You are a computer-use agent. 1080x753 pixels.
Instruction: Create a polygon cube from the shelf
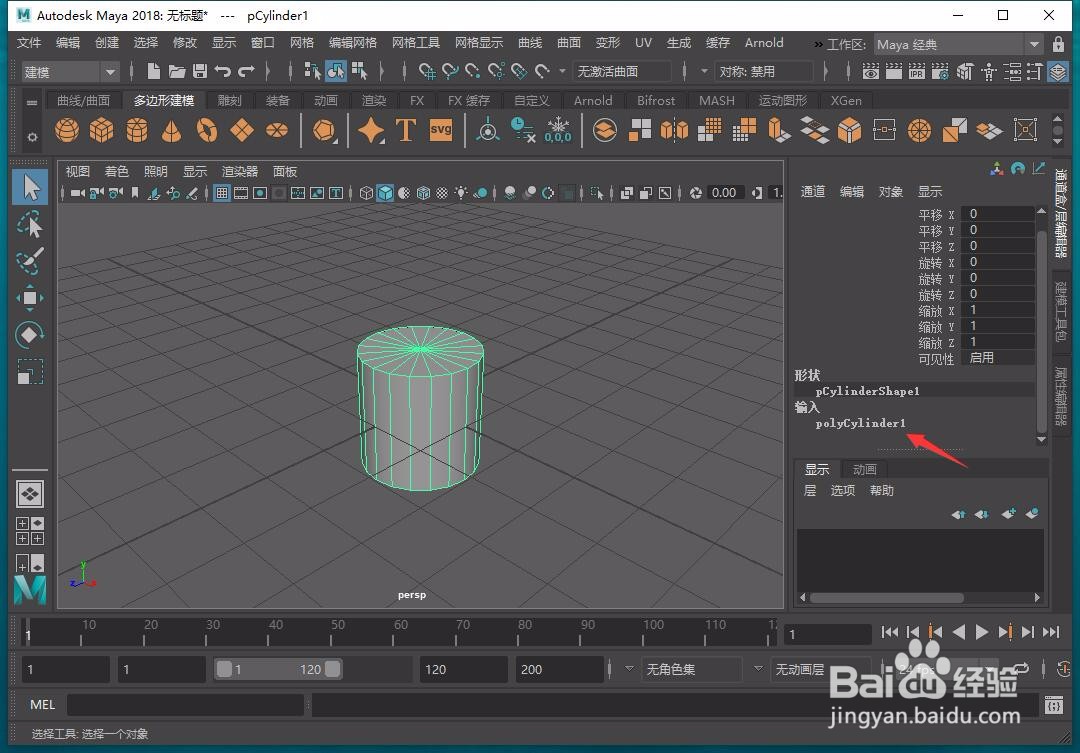pyautogui.click(x=101, y=130)
